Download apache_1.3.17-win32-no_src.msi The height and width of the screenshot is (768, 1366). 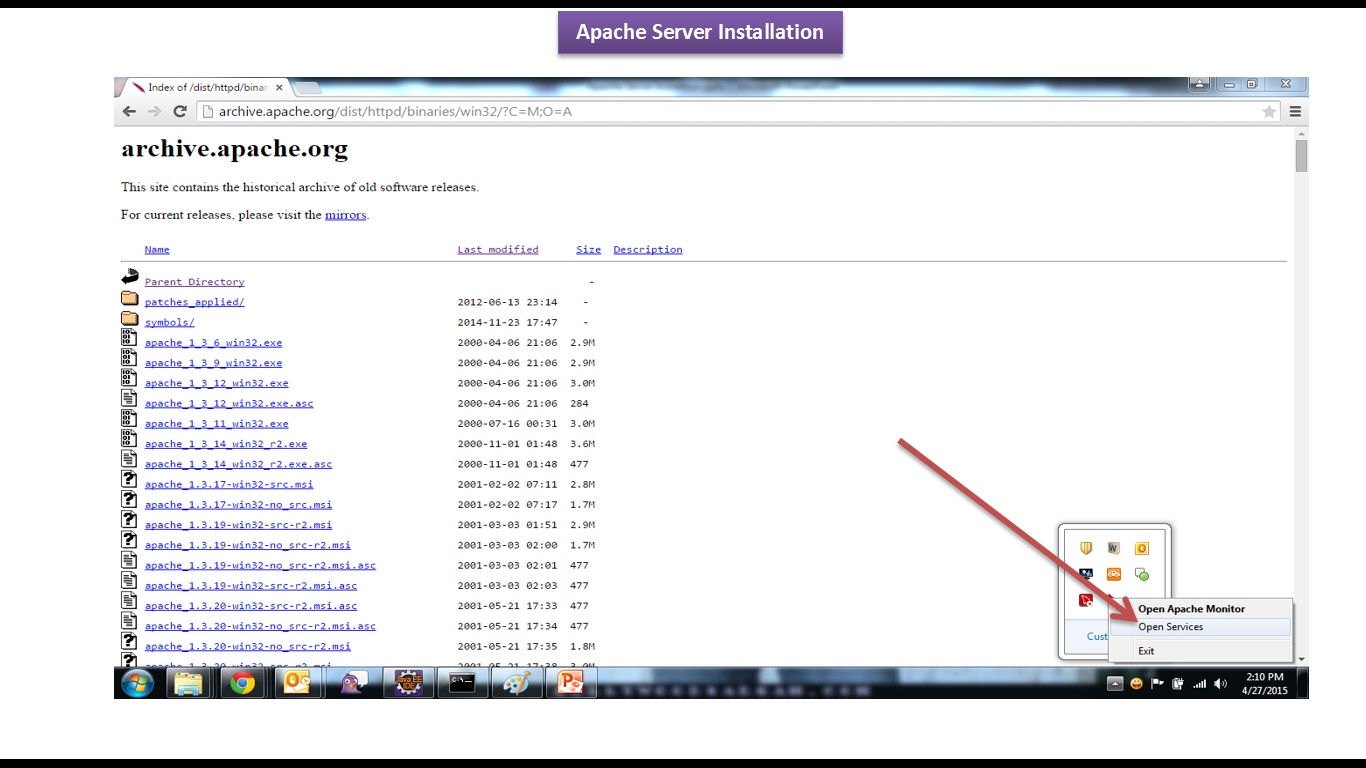pyautogui.click(x=239, y=505)
